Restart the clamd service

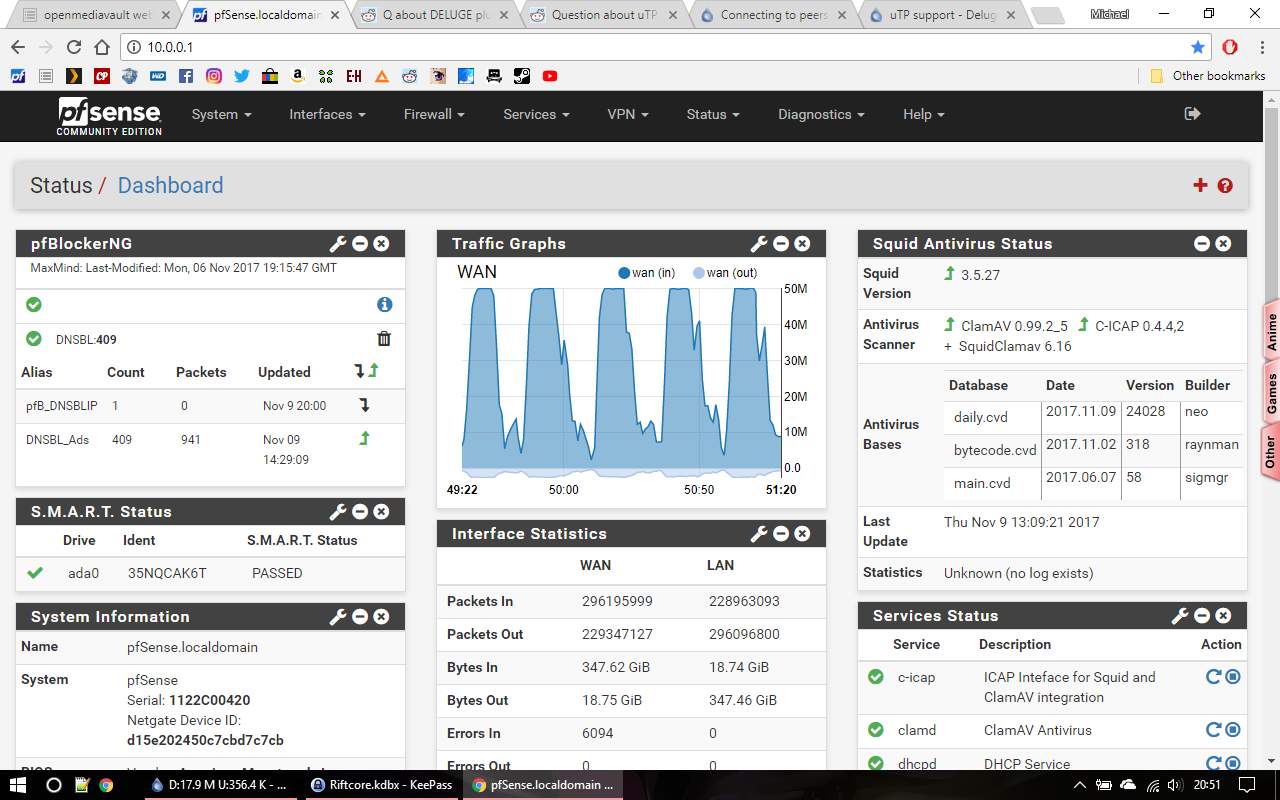(1213, 730)
